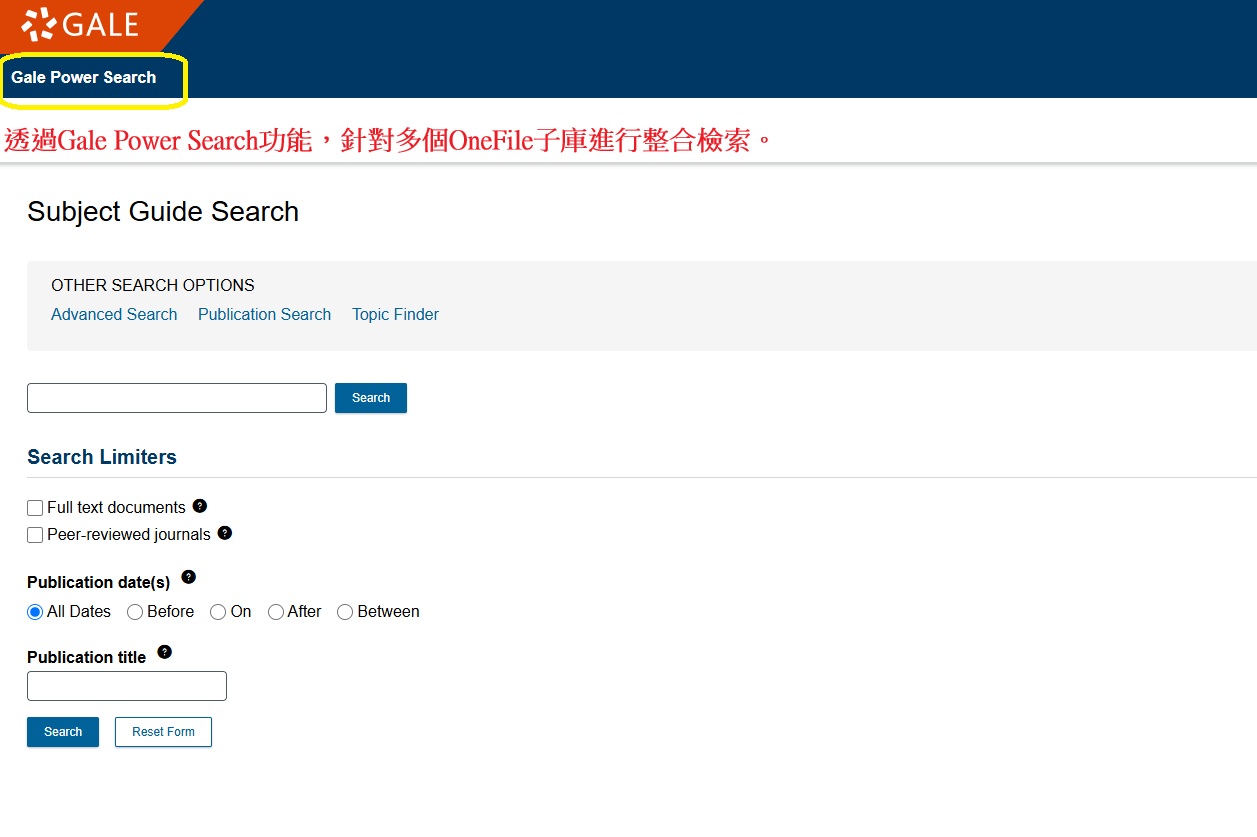Screen dimensions: 1257x837
Task: Open help icon beside Publication date(s)
Action: [188, 577]
